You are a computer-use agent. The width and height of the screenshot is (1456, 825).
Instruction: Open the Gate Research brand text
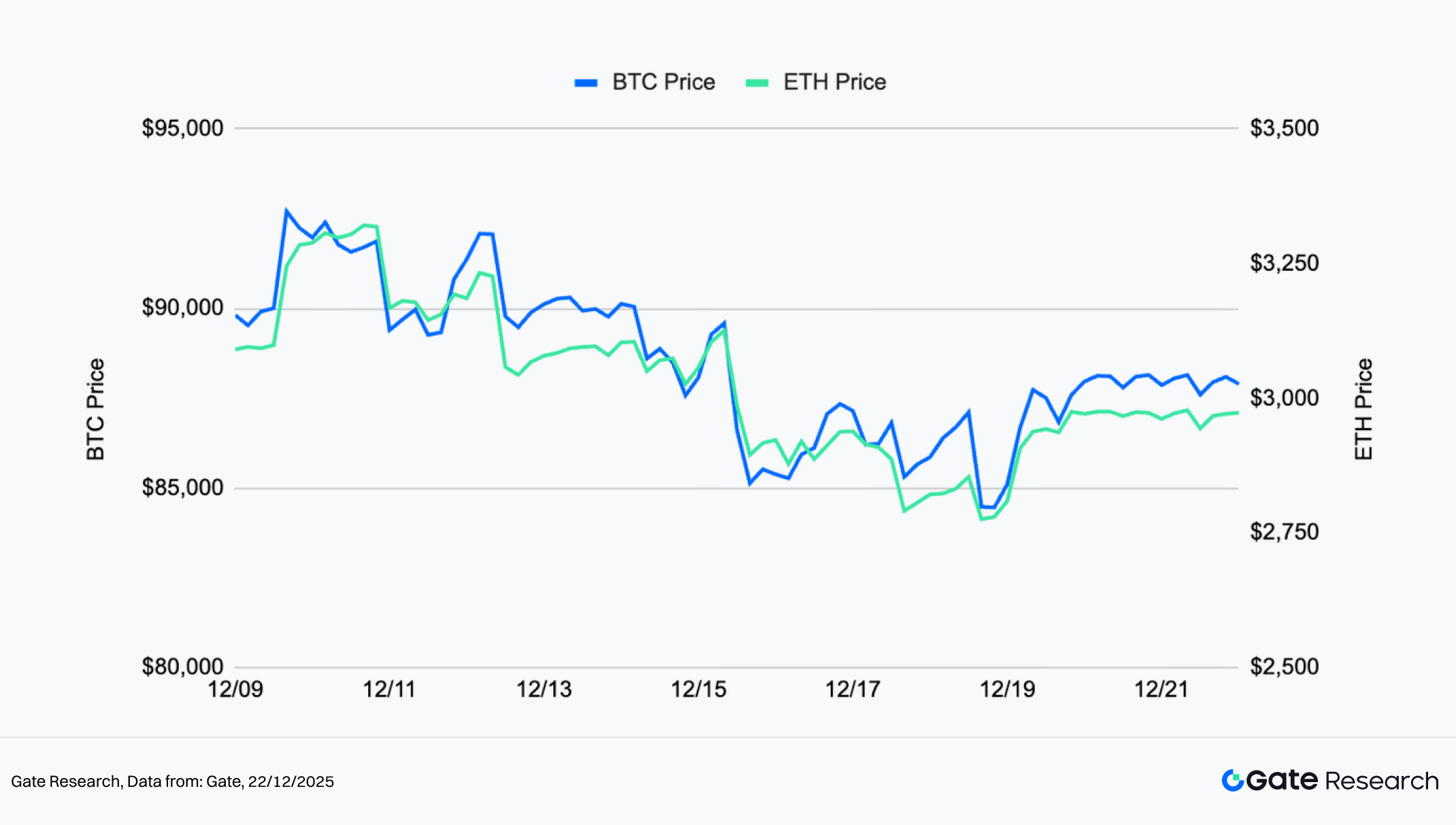(1342, 780)
